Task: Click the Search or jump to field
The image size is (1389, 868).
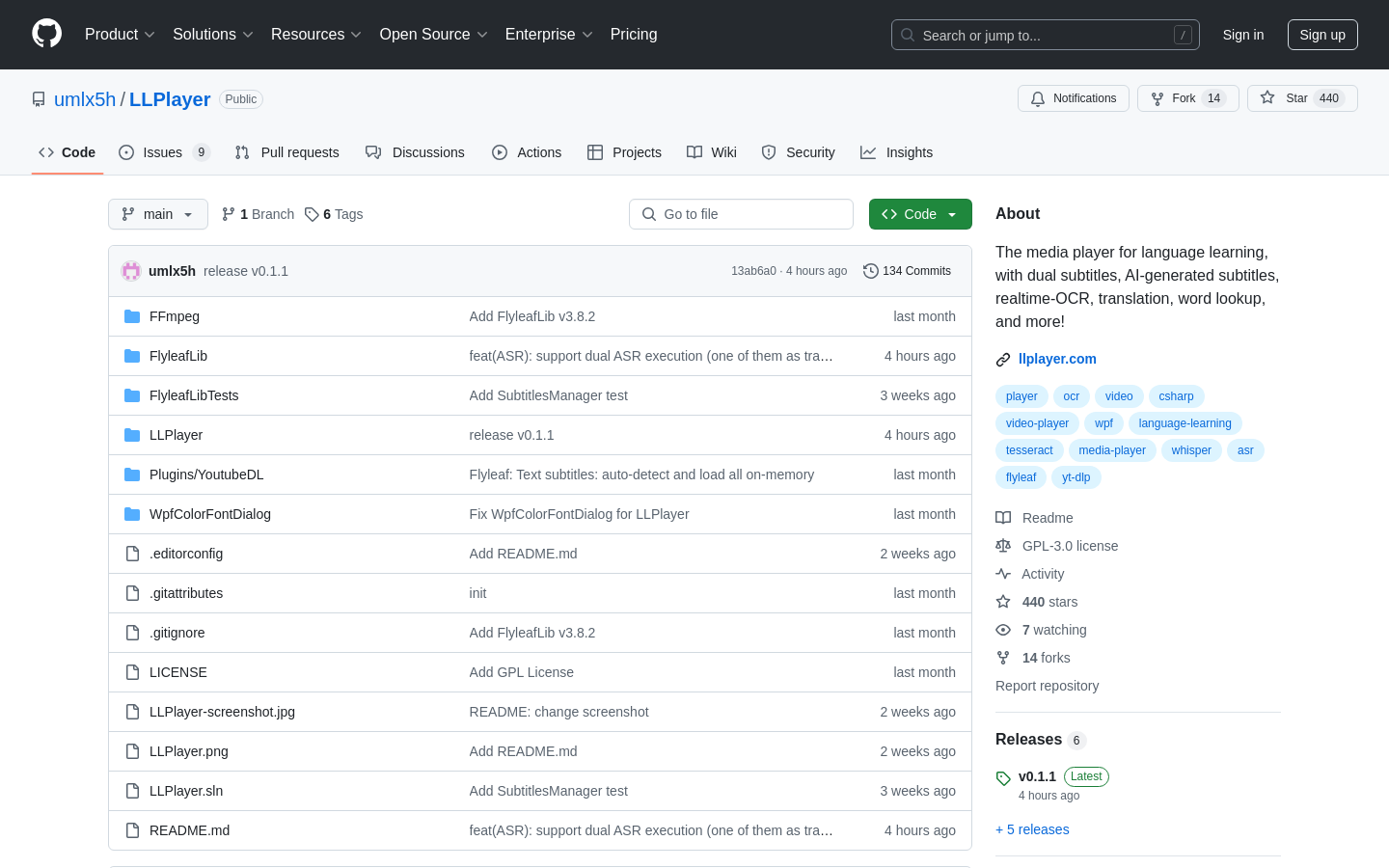Action: 1046,35
